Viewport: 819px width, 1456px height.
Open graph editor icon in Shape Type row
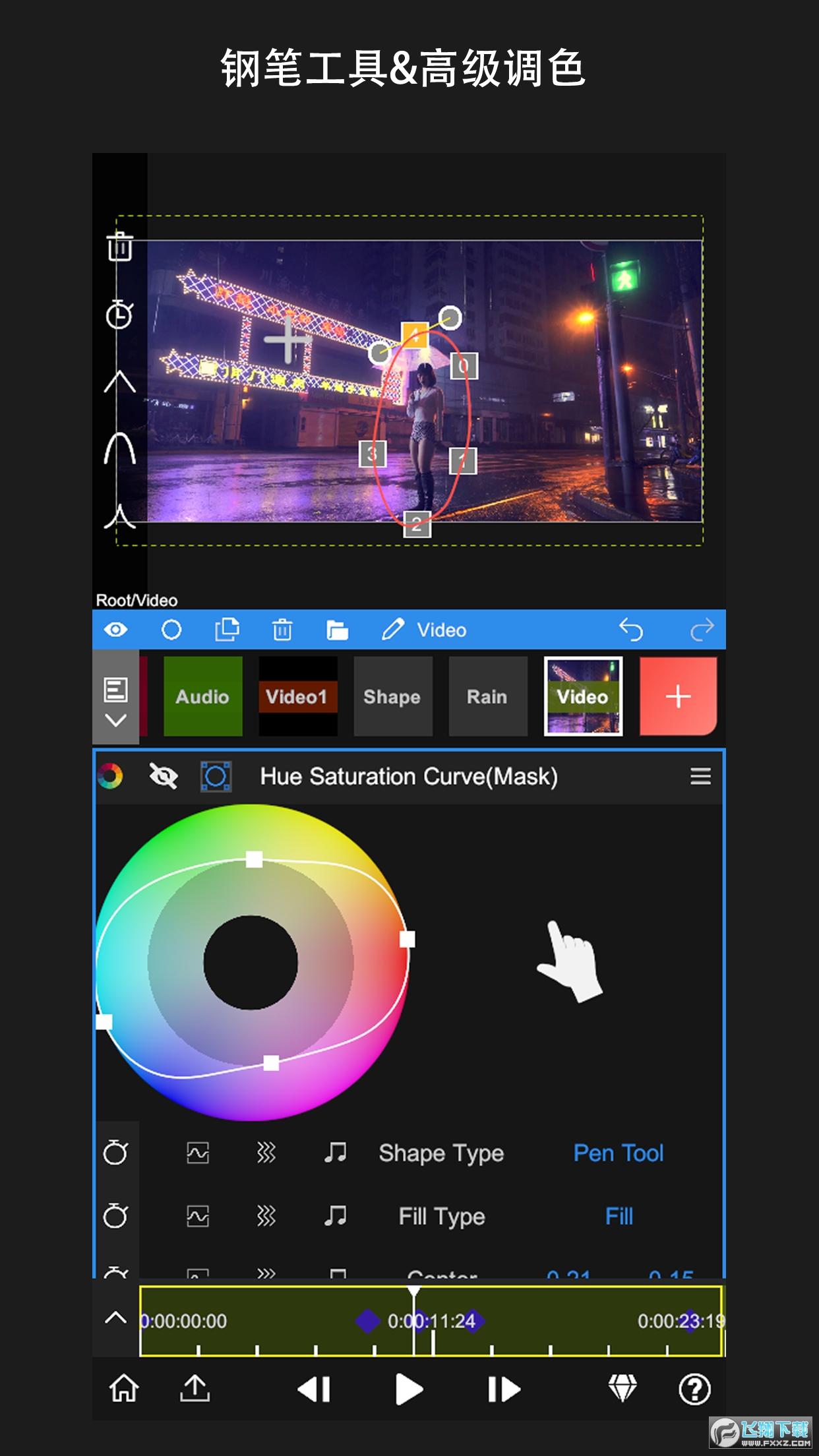(x=198, y=1153)
